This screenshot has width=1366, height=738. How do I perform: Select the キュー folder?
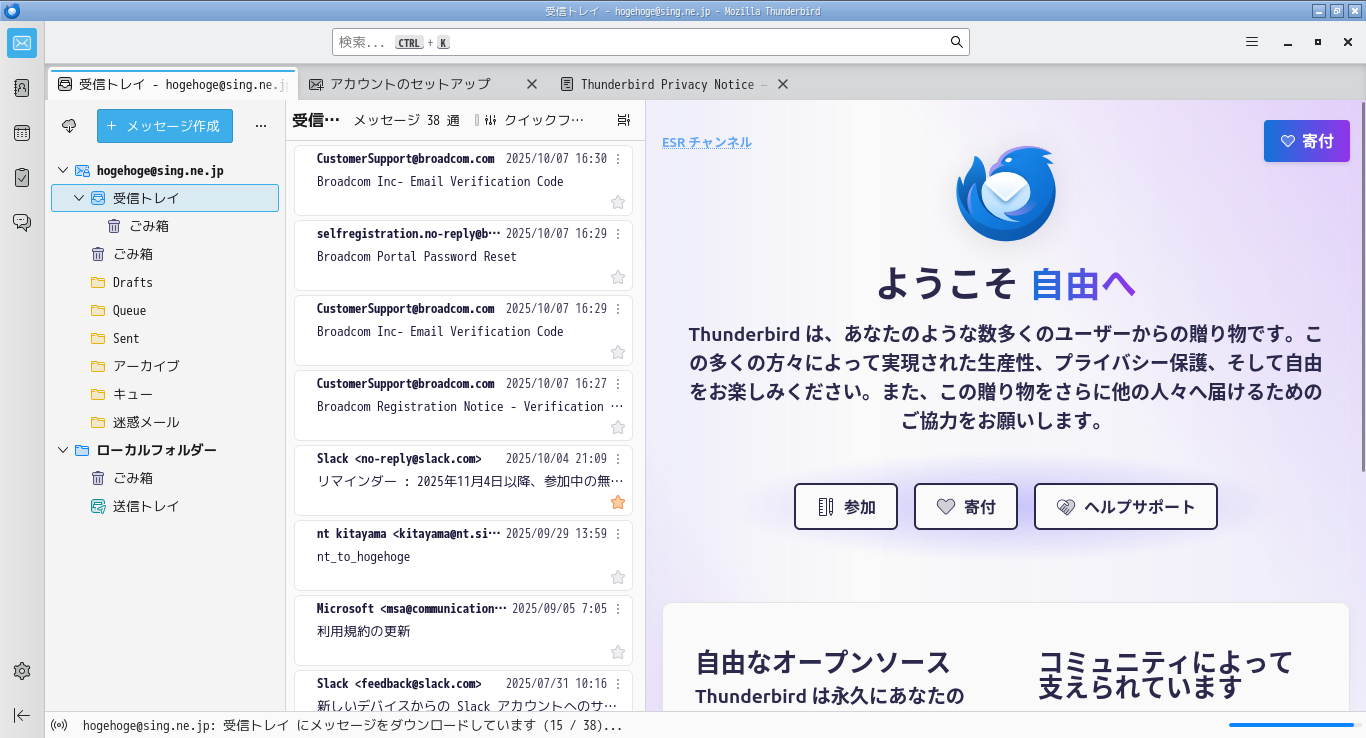(165, 394)
